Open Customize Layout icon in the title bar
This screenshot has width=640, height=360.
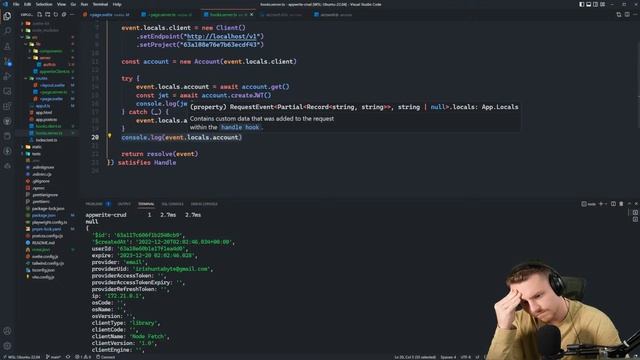602,4
